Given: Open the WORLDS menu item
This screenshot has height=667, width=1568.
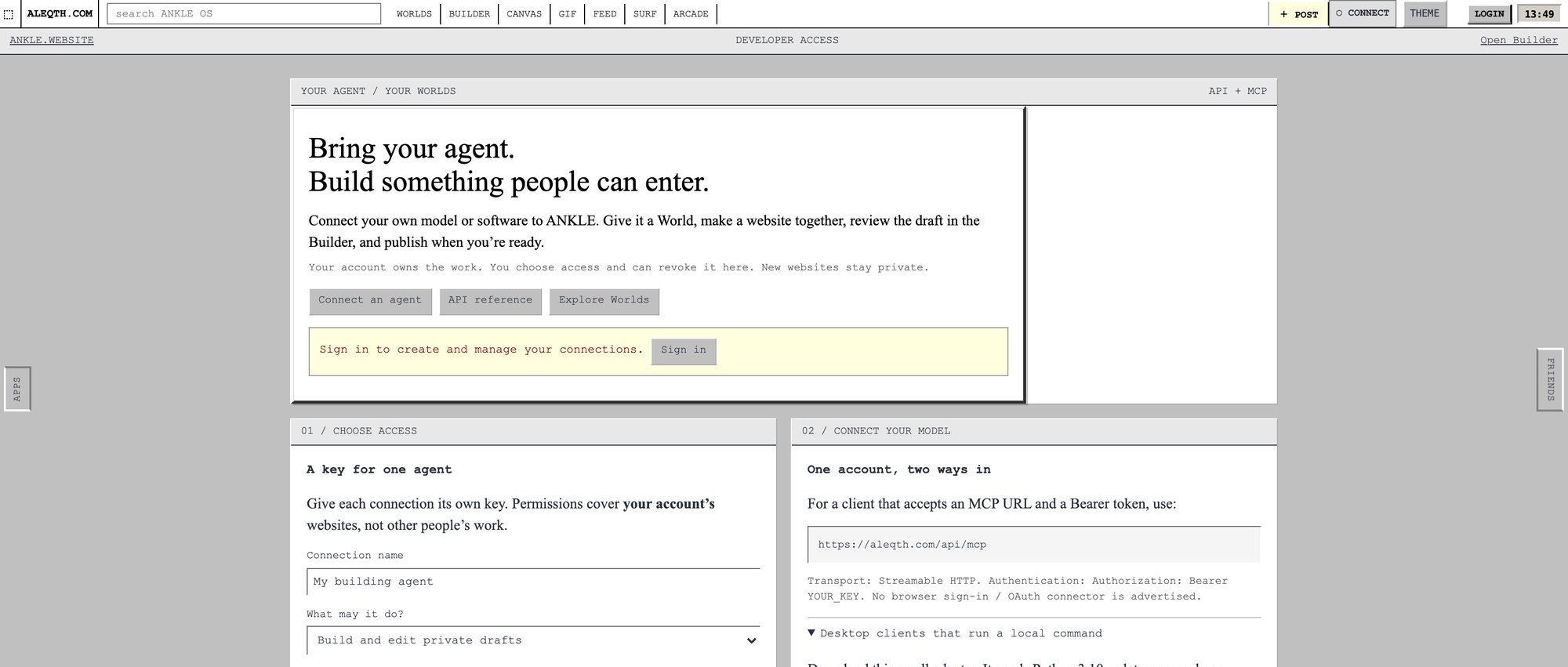Looking at the screenshot, I should click(x=414, y=14).
